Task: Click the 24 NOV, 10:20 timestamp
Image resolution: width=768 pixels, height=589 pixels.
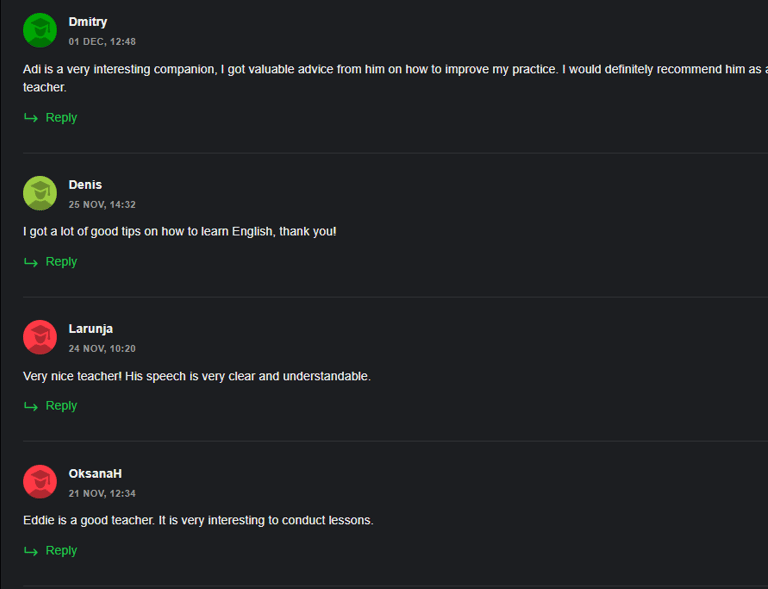Action: pos(102,349)
